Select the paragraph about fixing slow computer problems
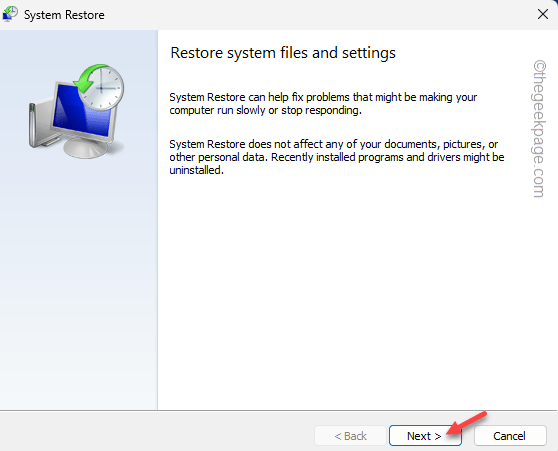 (x=323, y=104)
